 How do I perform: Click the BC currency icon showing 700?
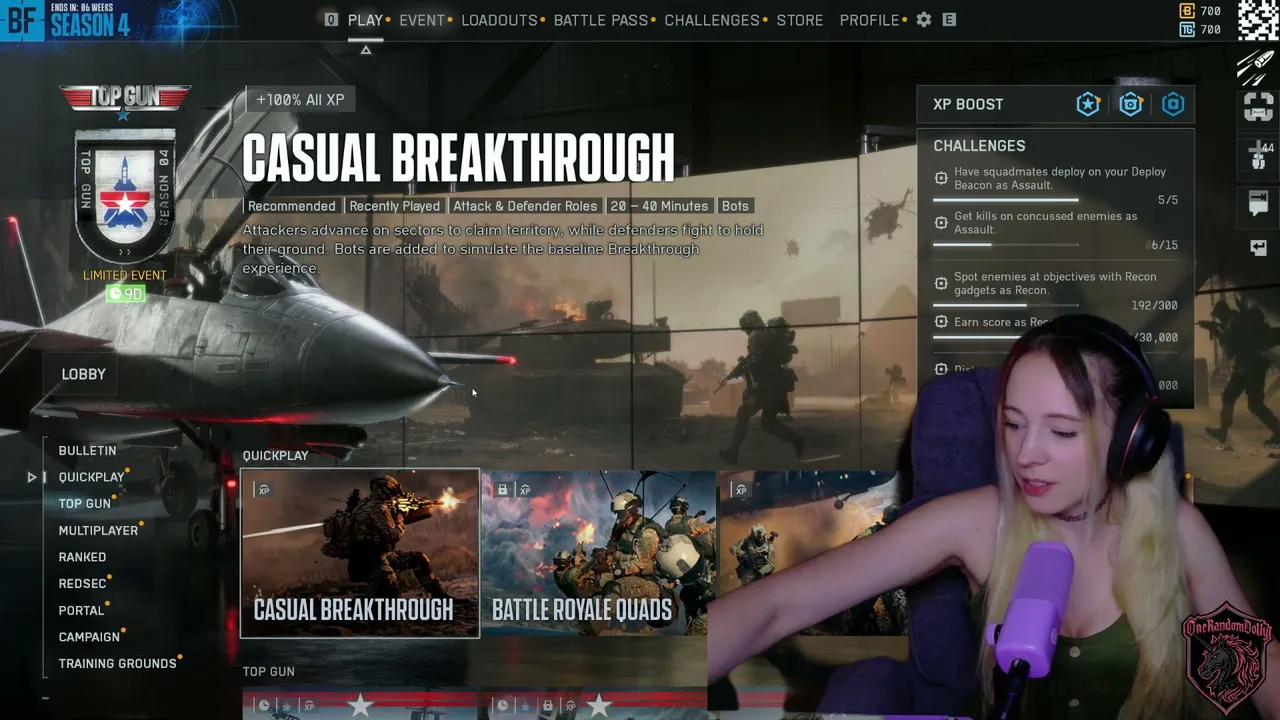click(1187, 11)
